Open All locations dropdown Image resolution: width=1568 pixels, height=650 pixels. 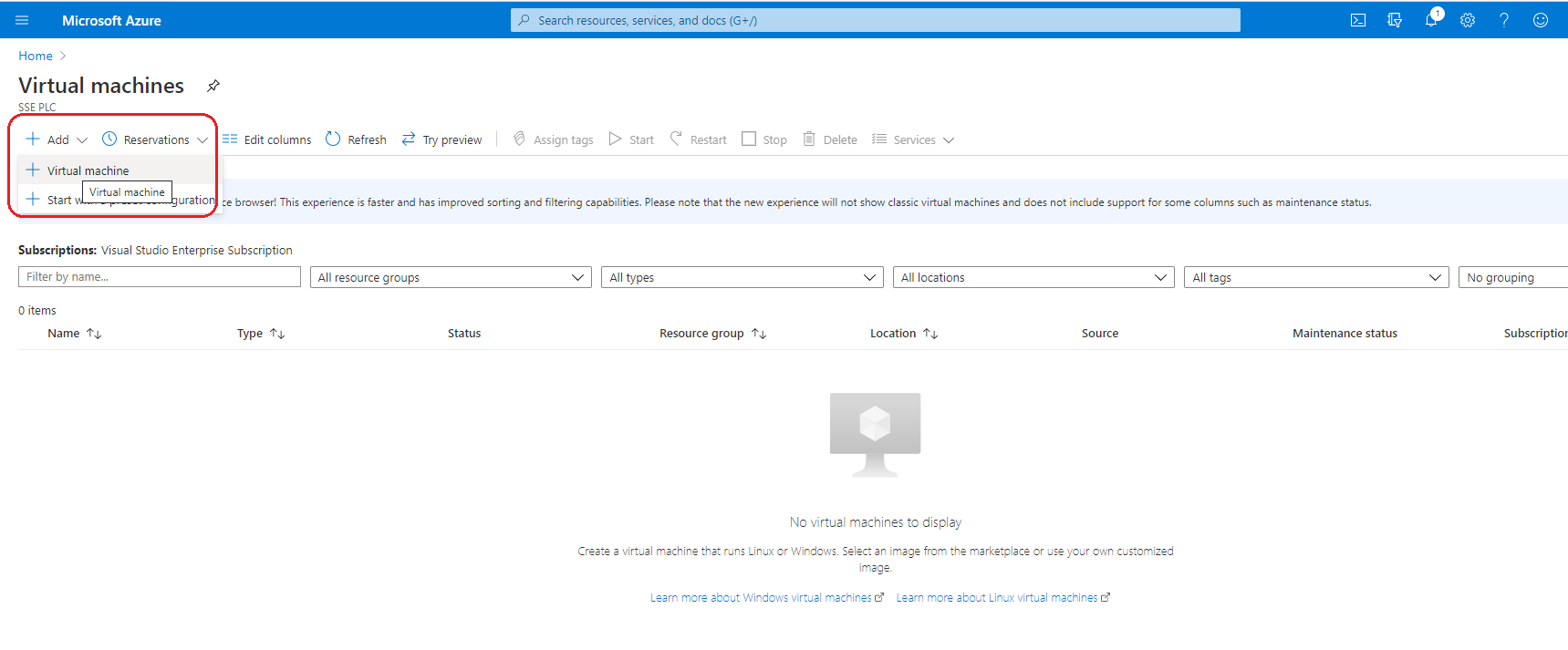(1033, 277)
